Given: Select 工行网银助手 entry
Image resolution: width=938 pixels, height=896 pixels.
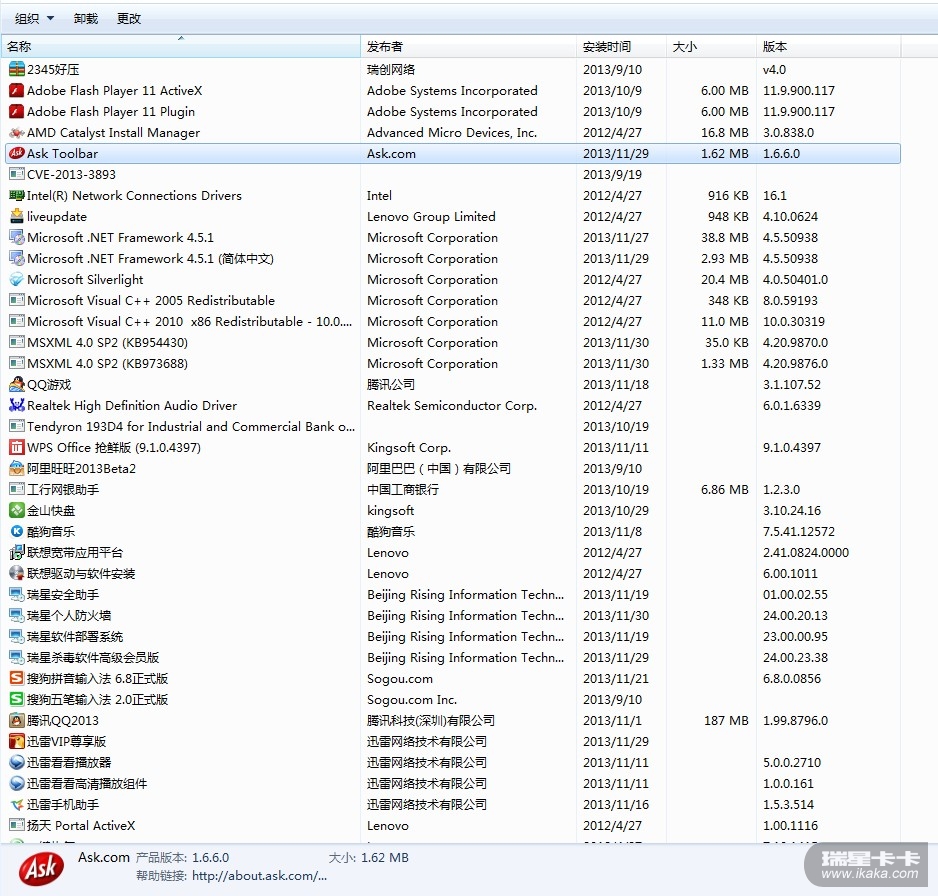Looking at the screenshot, I should (452, 489).
